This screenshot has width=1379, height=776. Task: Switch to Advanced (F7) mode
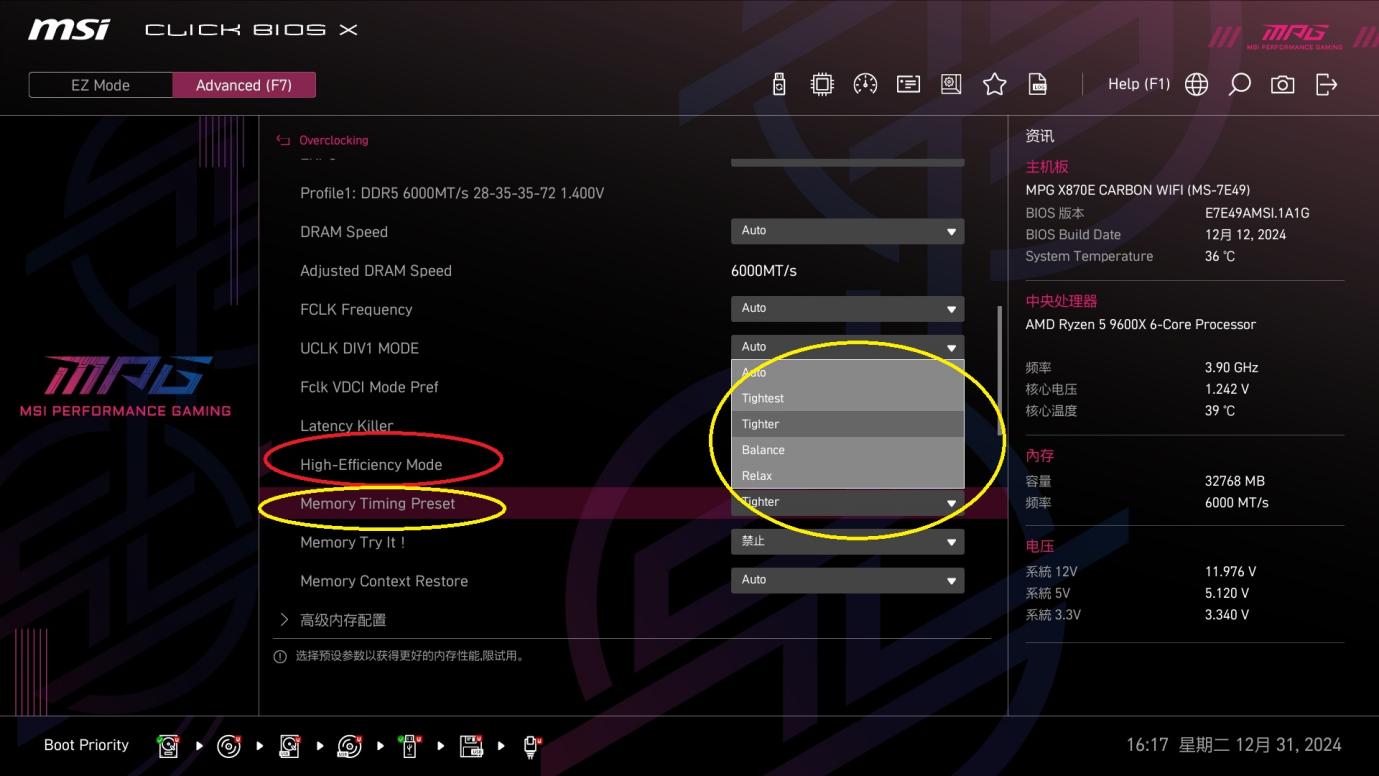pyautogui.click(x=244, y=85)
